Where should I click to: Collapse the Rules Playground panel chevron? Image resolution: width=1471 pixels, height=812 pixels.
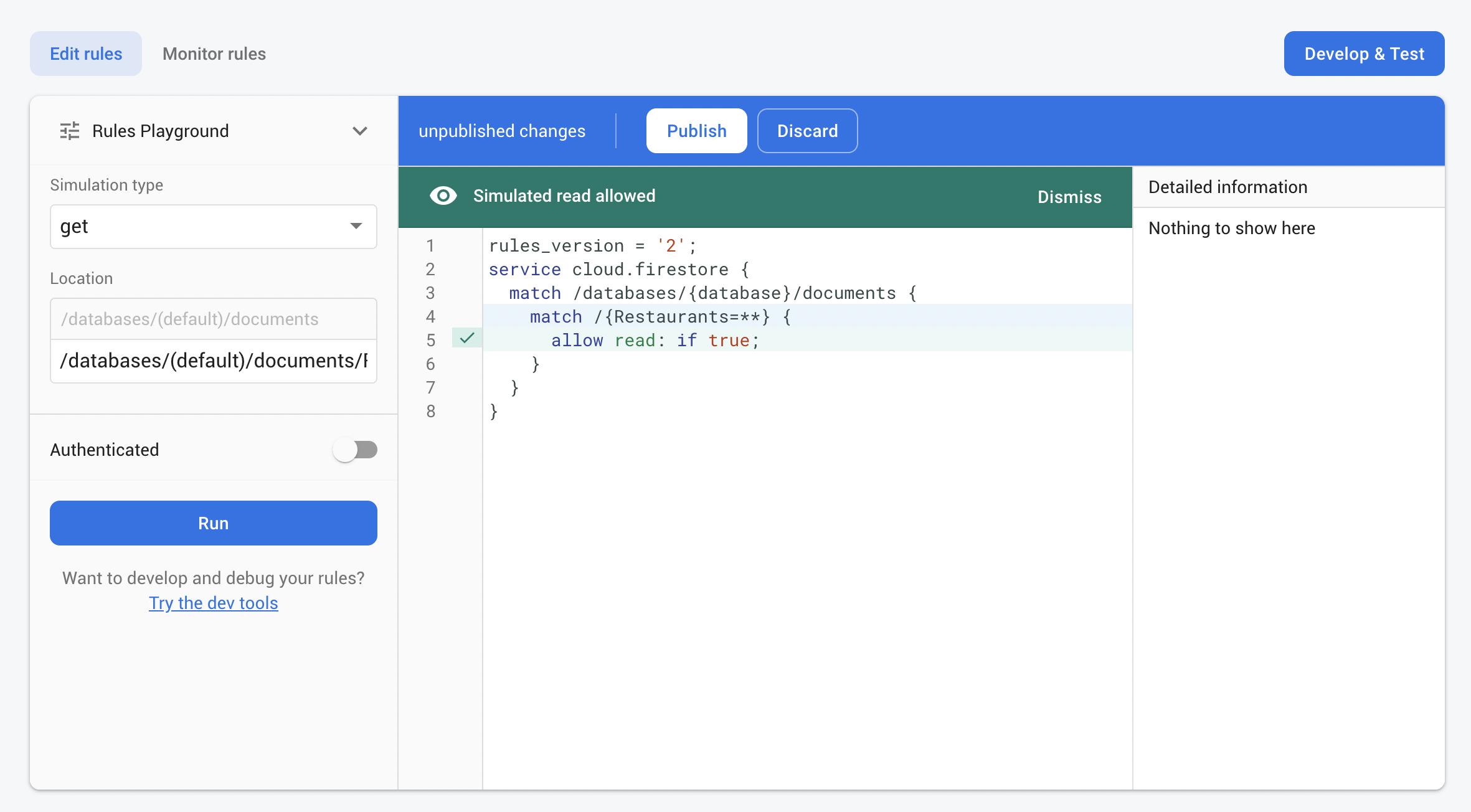point(359,131)
